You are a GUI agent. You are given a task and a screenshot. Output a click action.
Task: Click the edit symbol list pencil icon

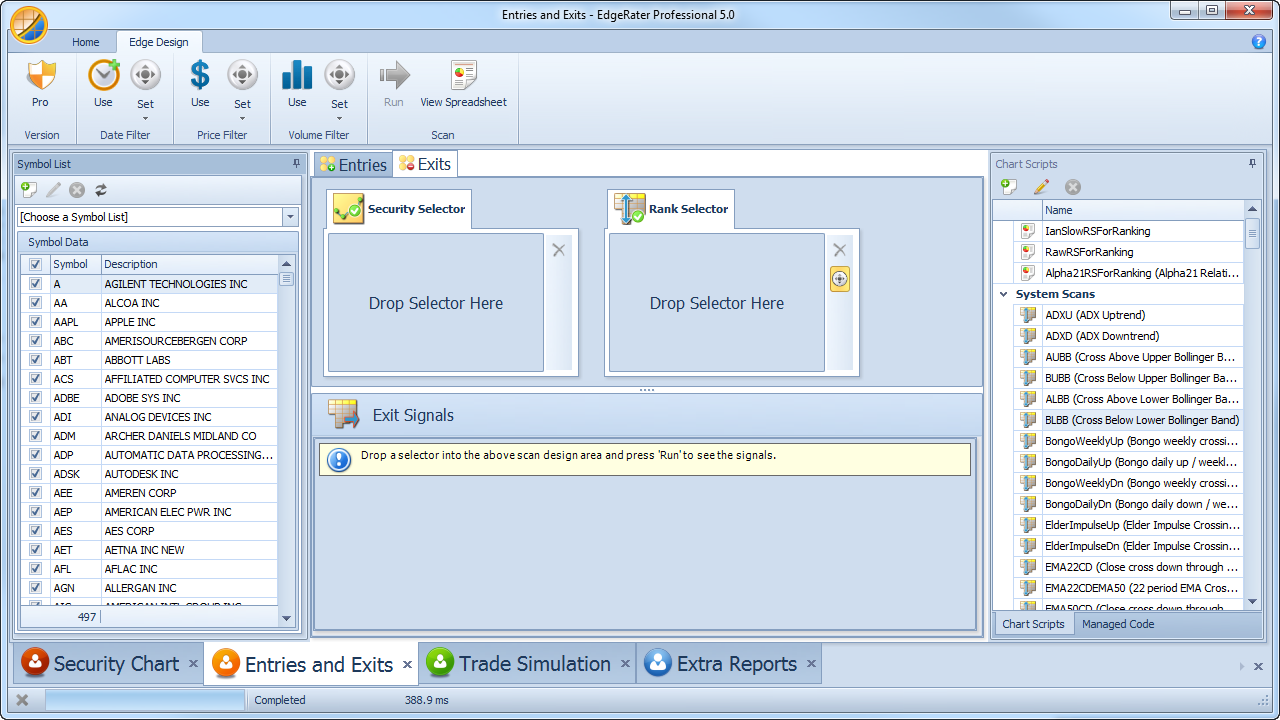point(53,190)
